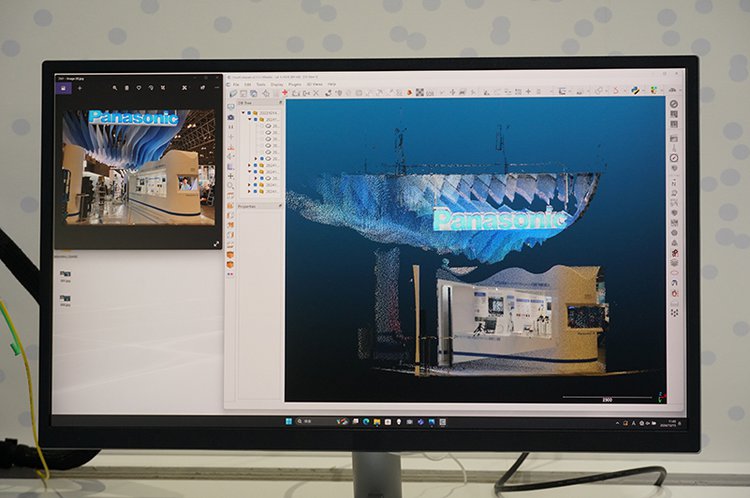This screenshot has width=750, height=498.
Task: Click the dotted-cluster icon at right toolbar bottom
Action: pos(674,313)
